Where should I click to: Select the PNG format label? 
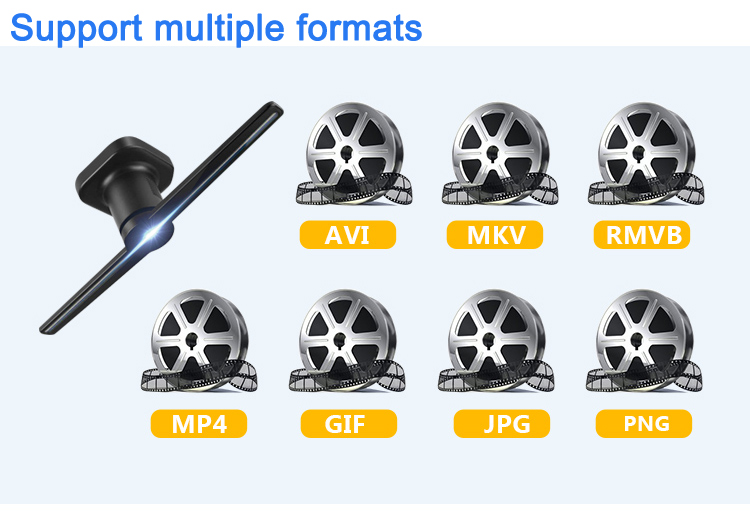tap(644, 423)
